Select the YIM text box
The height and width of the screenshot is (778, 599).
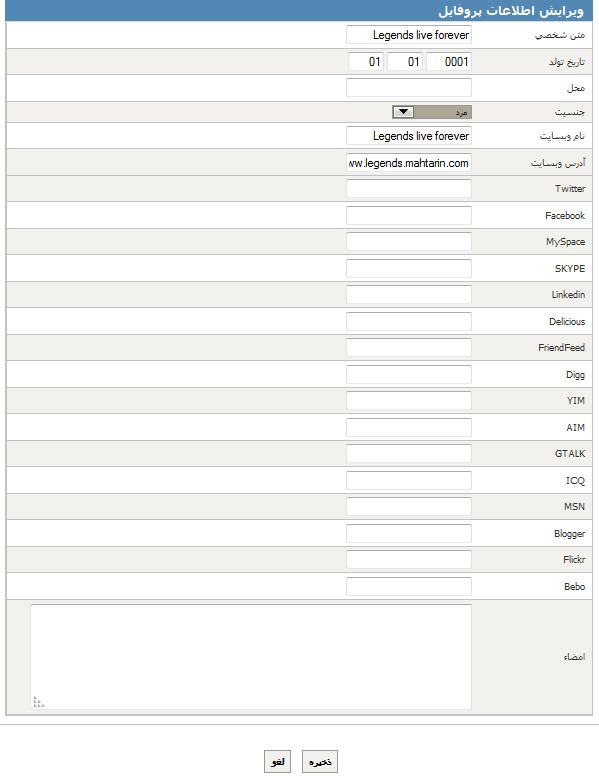(x=409, y=400)
